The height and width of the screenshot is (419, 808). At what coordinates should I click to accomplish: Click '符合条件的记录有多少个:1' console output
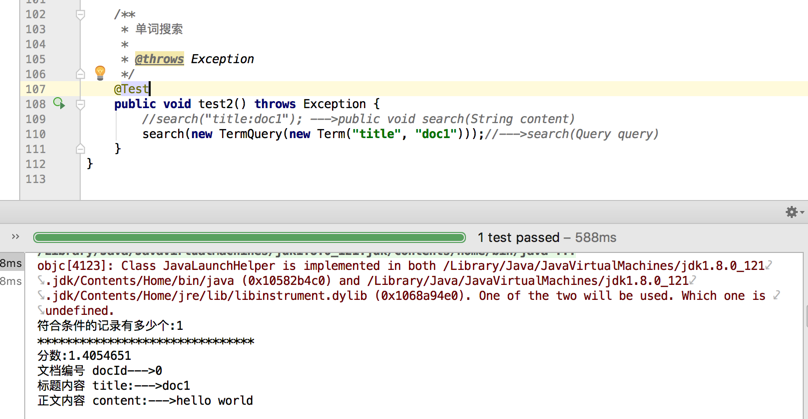pos(110,326)
